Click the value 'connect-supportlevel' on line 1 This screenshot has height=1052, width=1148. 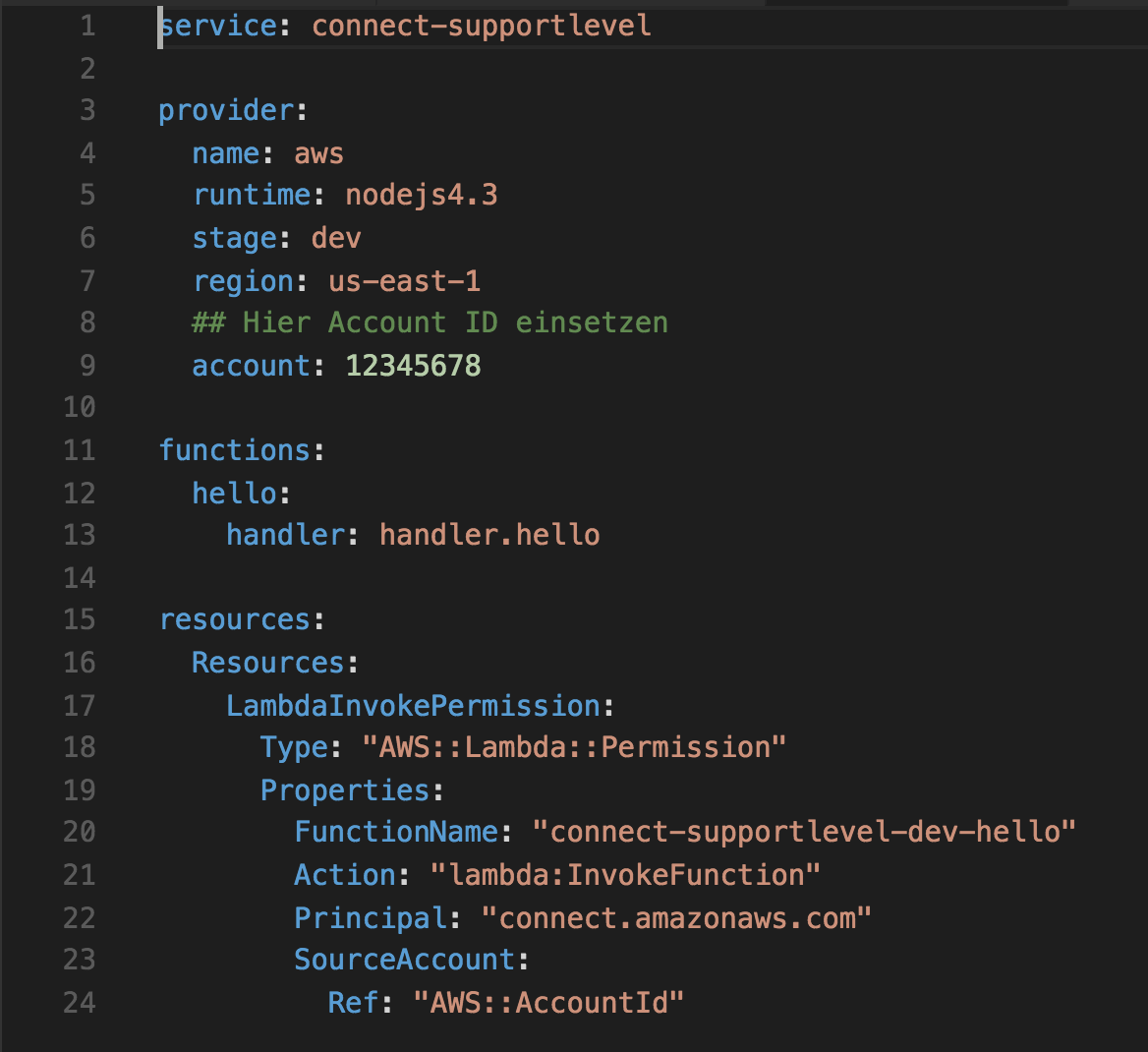point(481,27)
